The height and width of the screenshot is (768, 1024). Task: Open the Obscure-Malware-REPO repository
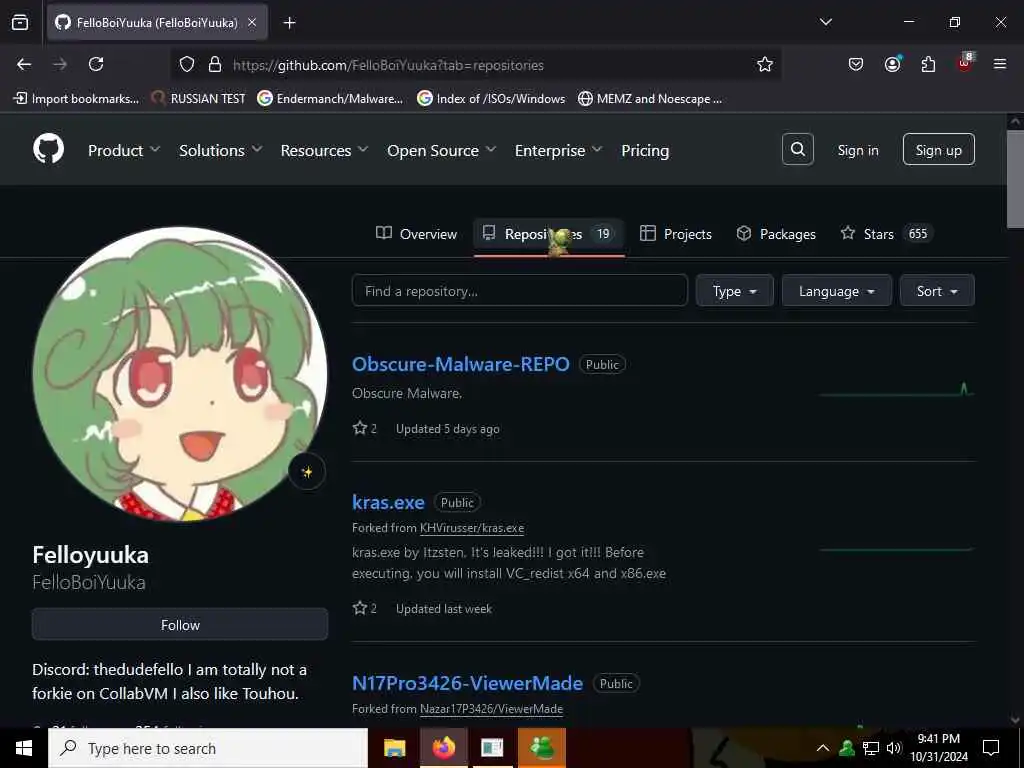460,364
